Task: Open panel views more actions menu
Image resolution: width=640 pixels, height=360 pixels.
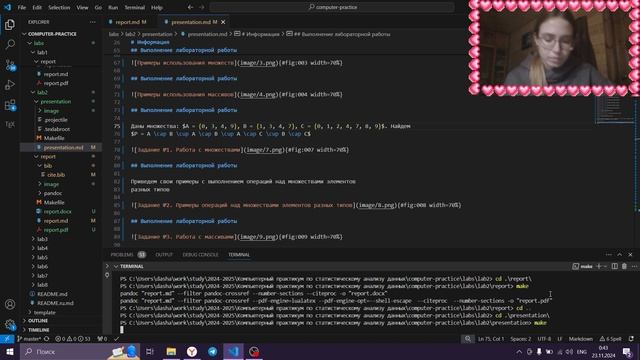Action: click(x=609, y=254)
